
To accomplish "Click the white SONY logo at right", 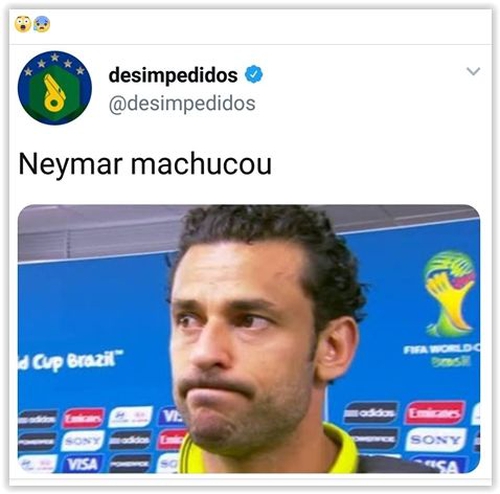I will [x=436, y=440].
